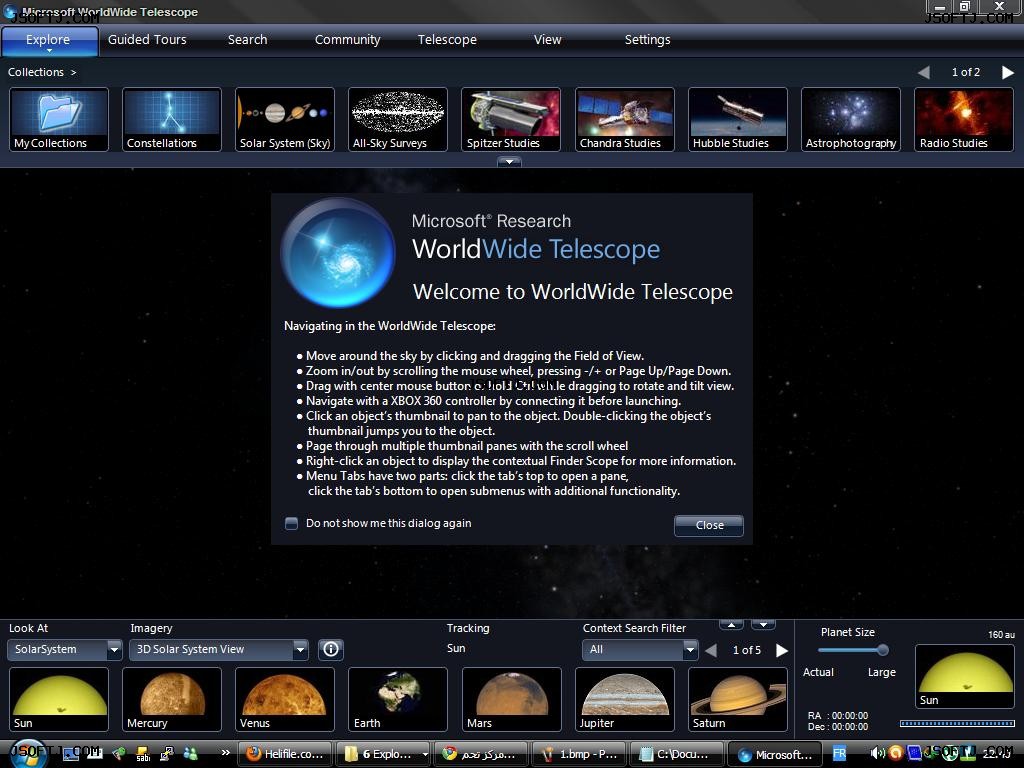Close the welcome dialog
1024x768 pixels.
point(709,525)
